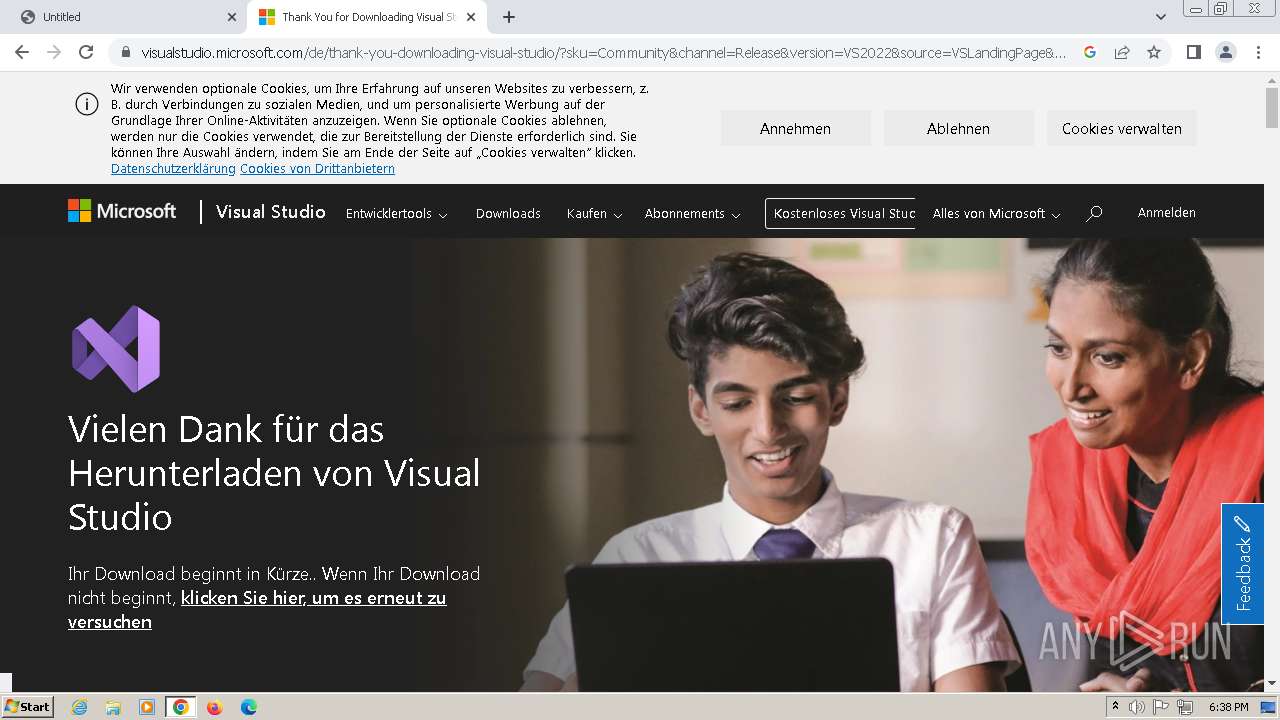Click network tray icon
Image resolution: width=1280 pixels, height=720 pixels.
pyautogui.click(x=1185, y=707)
